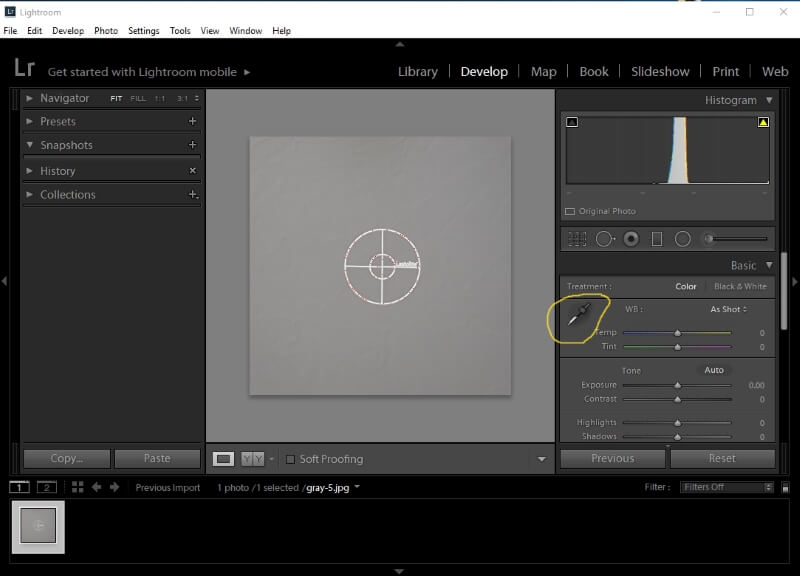Click the Exposure slider handle
The width and height of the screenshot is (800, 576).
pyautogui.click(x=678, y=385)
